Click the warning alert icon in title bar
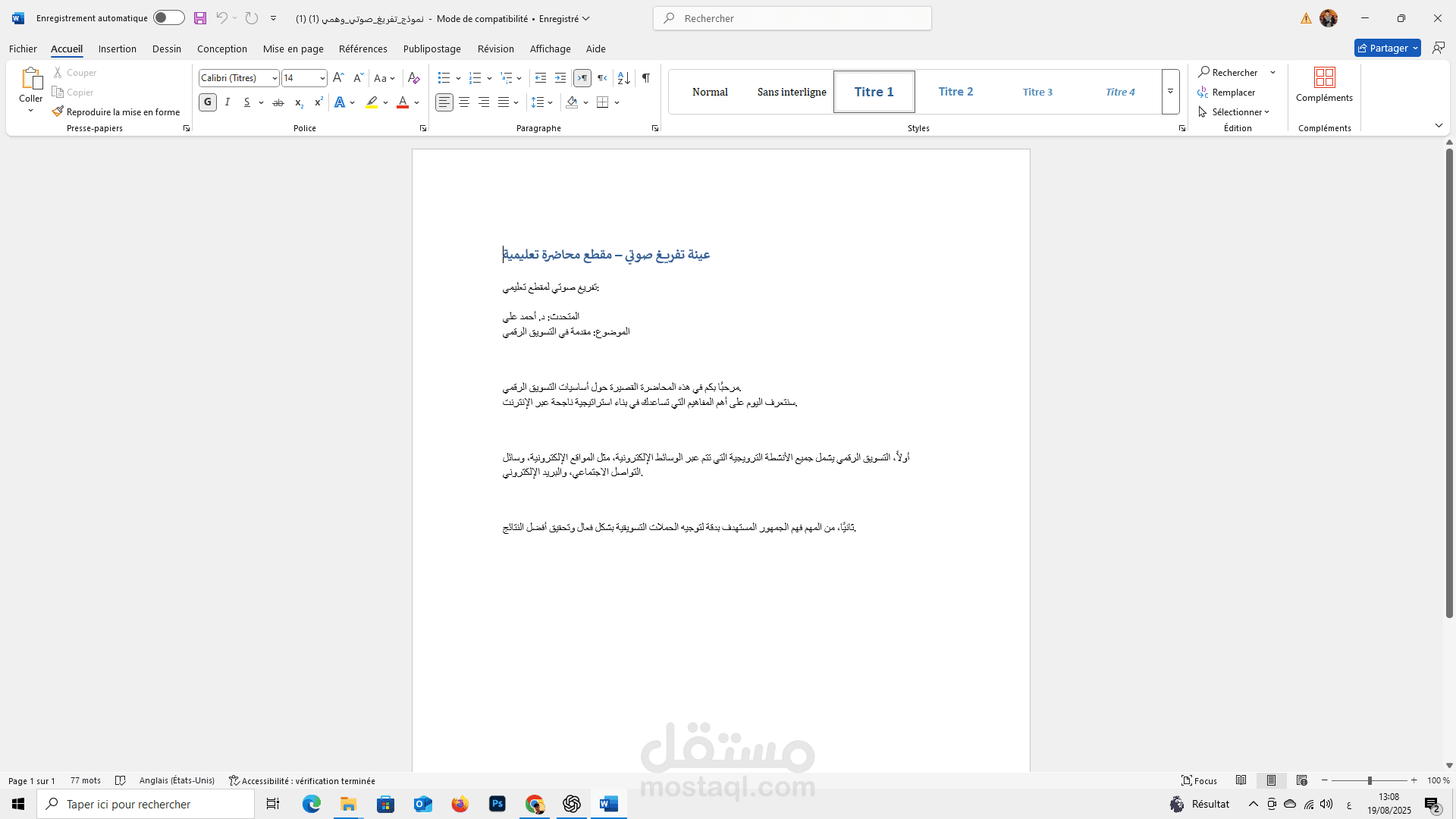The image size is (1456, 819). coord(1306,18)
